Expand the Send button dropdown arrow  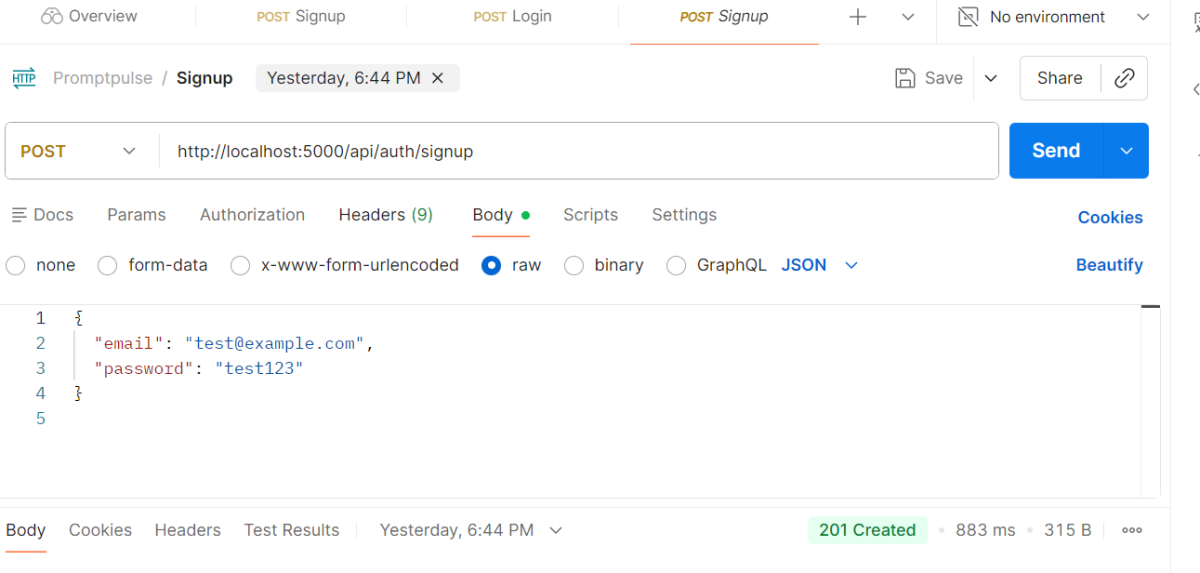pos(1126,151)
